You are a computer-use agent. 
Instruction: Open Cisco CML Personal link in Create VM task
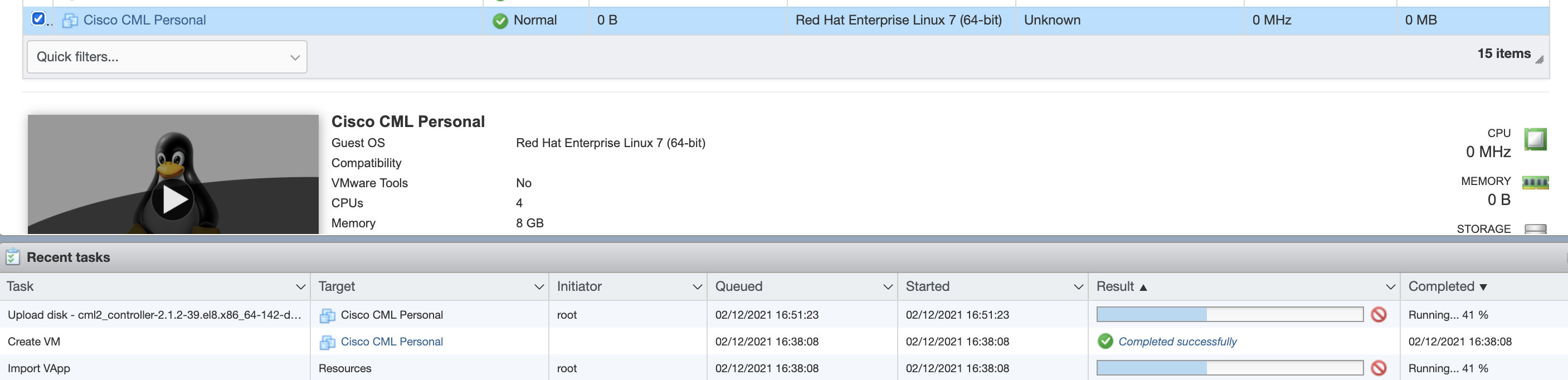391,342
